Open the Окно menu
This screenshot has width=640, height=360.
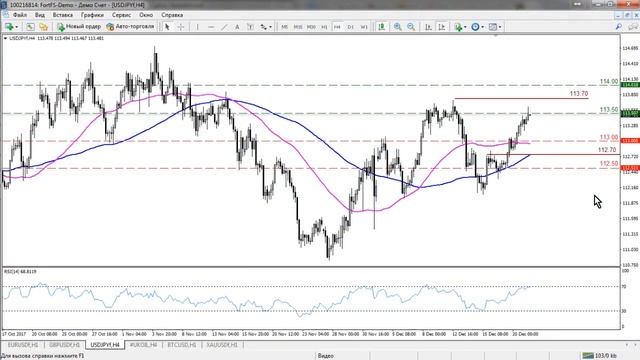coord(146,15)
